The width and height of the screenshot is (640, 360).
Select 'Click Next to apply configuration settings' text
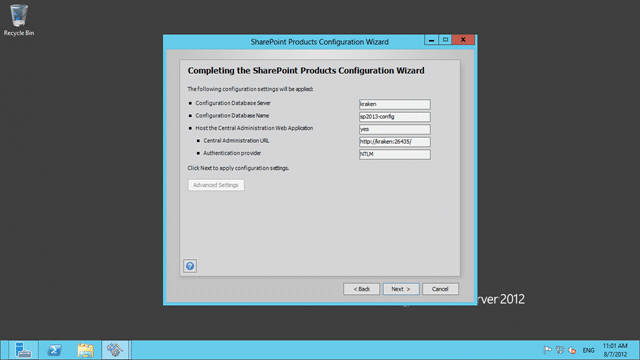pyautogui.click(x=238, y=168)
